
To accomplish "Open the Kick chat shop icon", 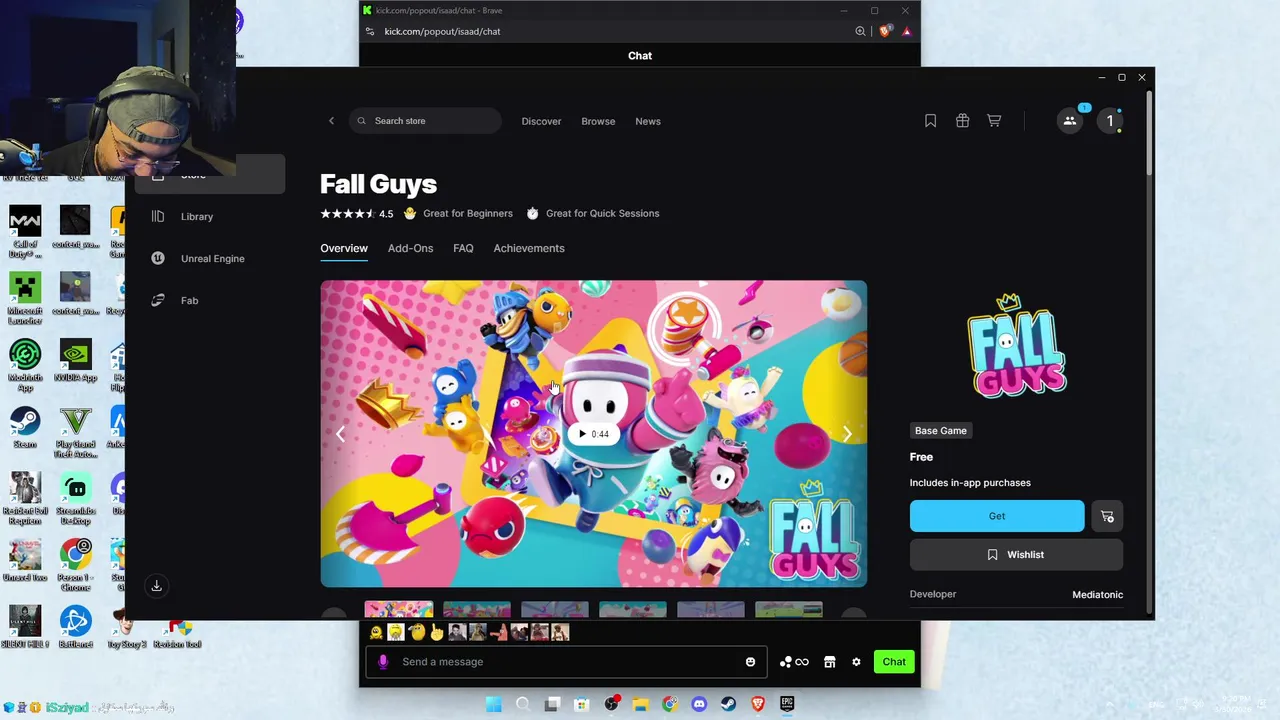I will (x=829, y=662).
